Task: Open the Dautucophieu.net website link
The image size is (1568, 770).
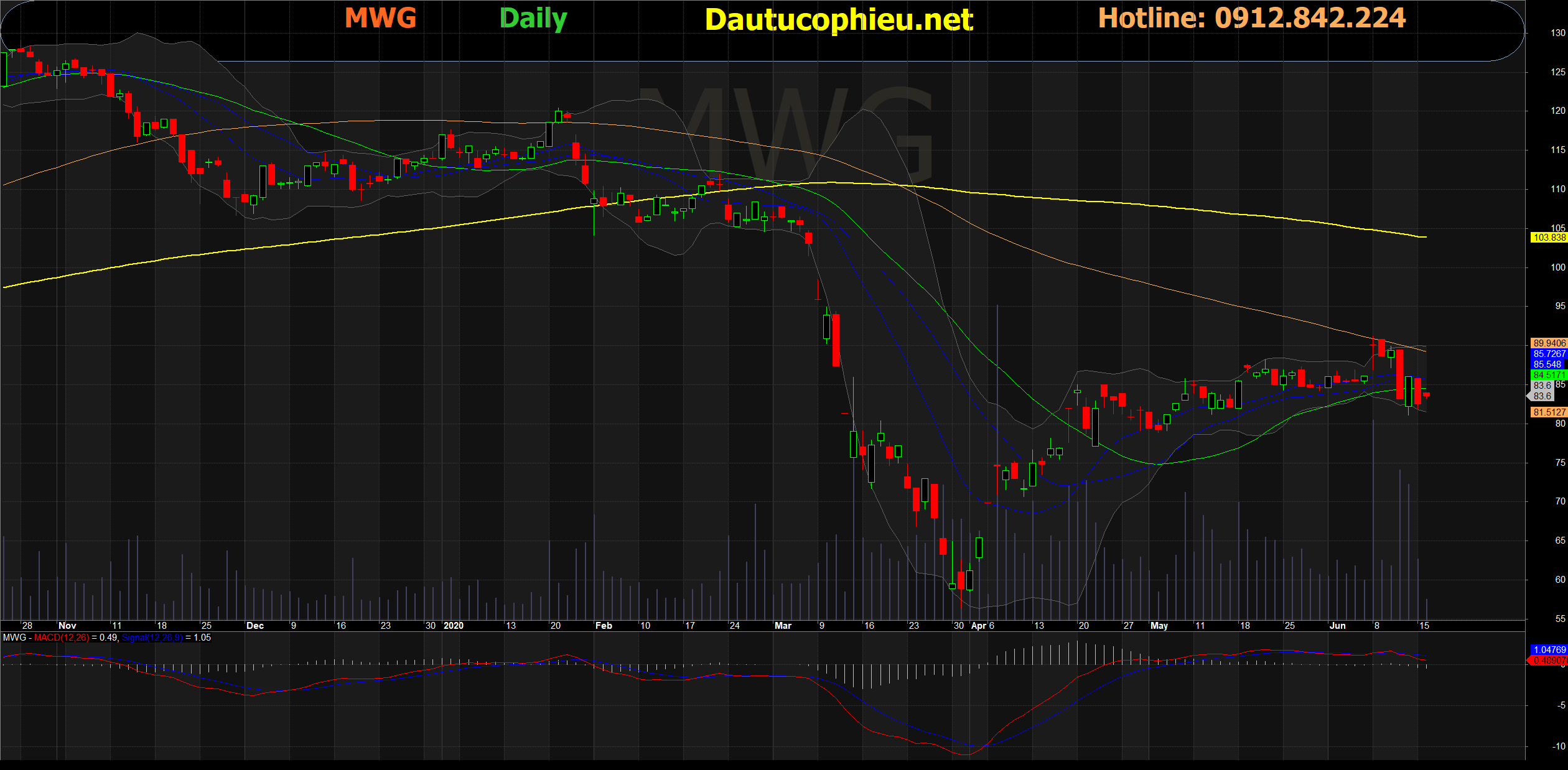Action: [839, 20]
